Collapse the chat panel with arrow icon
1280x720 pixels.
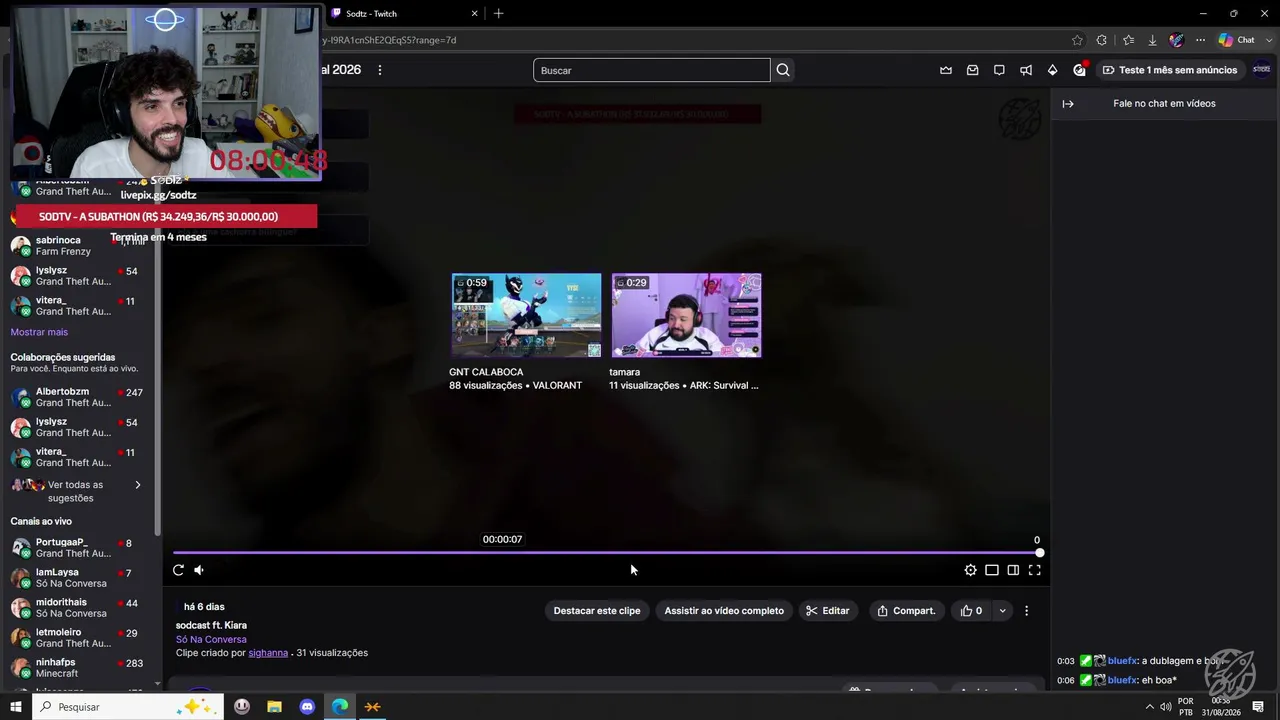tap(1068, 104)
